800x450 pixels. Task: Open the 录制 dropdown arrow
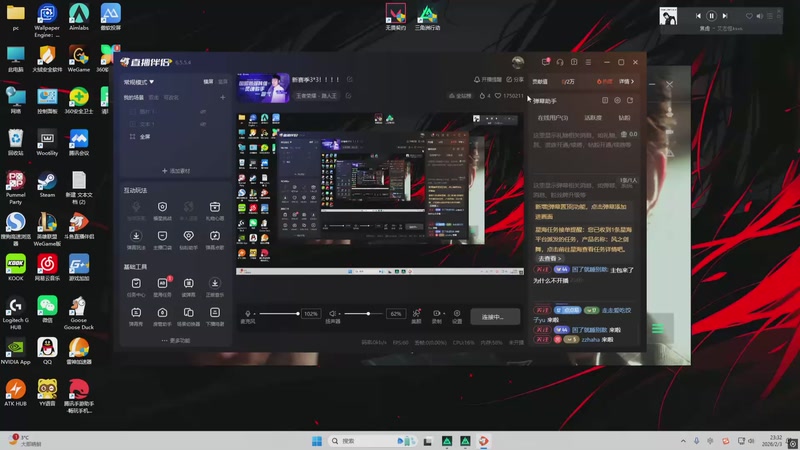tap(444, 314)
